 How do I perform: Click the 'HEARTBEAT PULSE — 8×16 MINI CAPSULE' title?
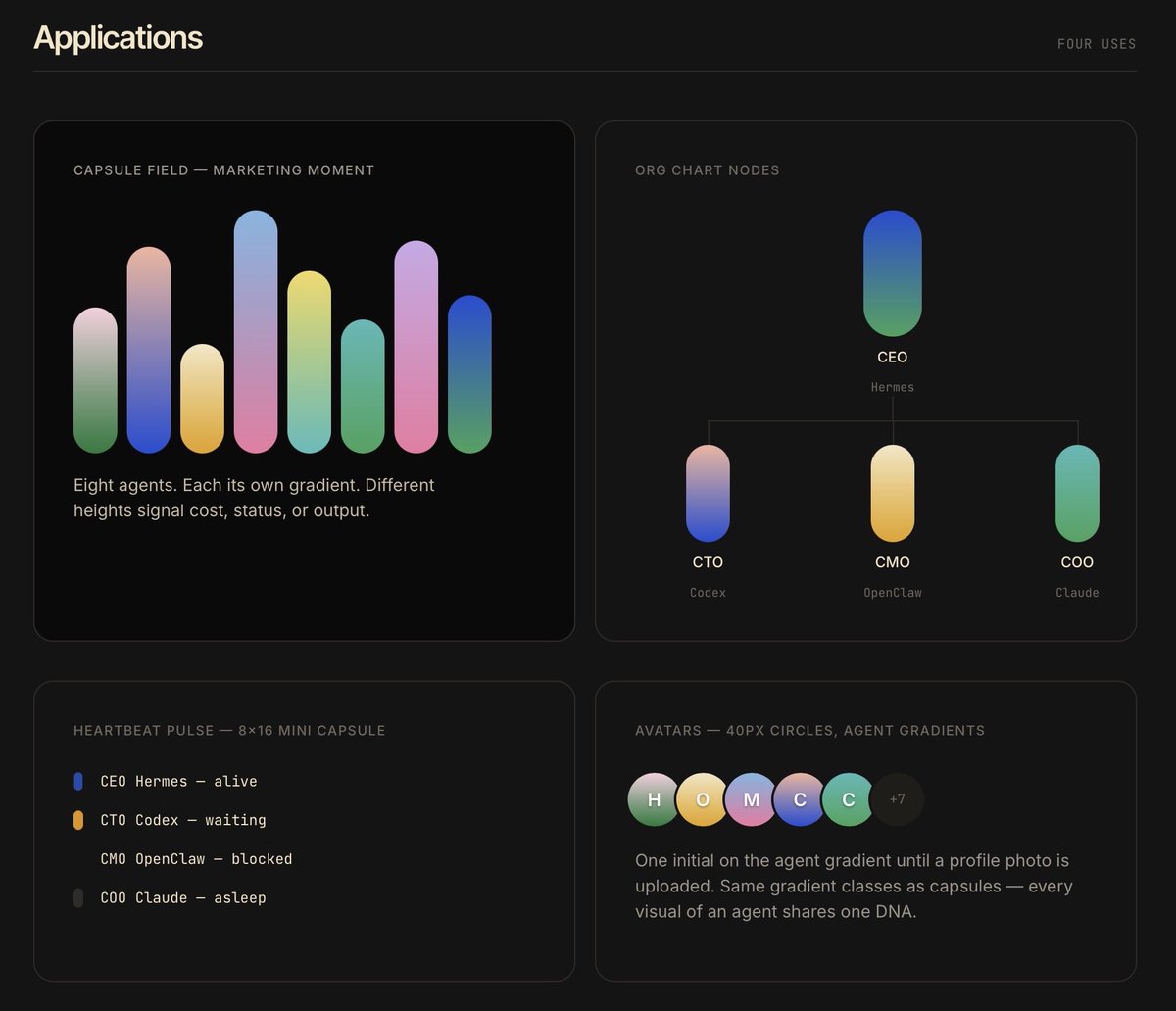point(229,731)
